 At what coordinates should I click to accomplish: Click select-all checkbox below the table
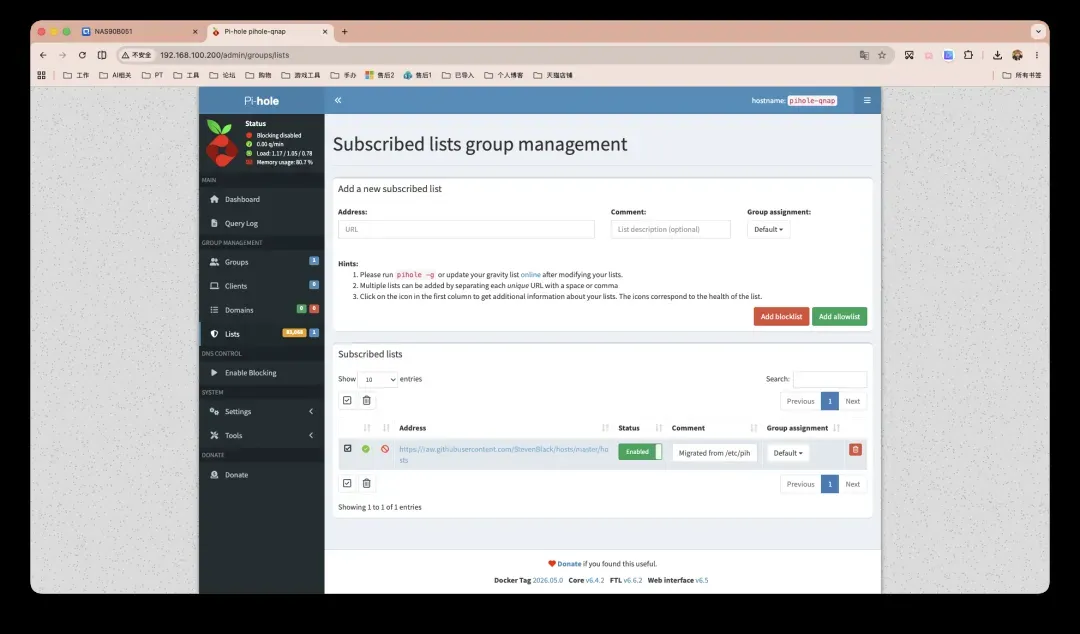[347, 483]
